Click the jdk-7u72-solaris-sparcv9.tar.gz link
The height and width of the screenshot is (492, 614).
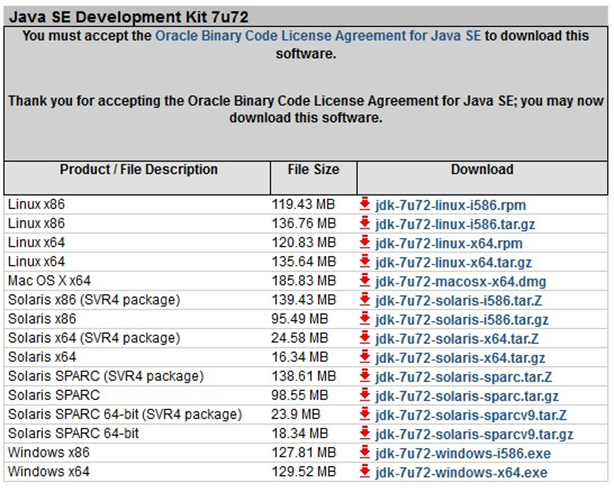coord(474,433)
